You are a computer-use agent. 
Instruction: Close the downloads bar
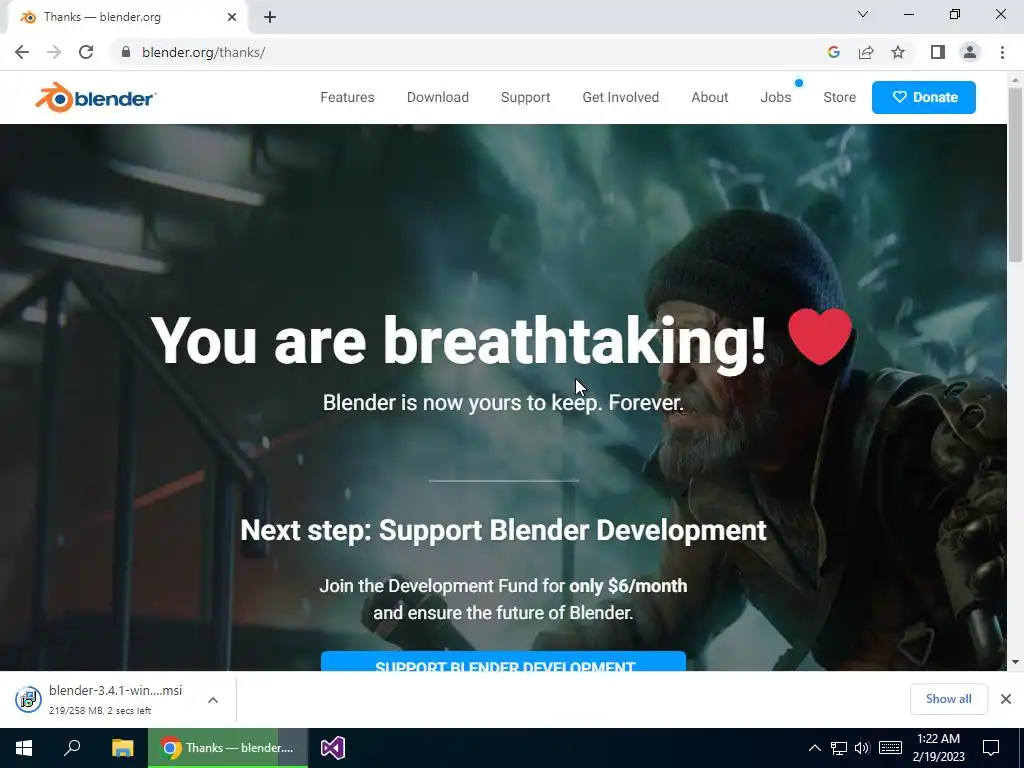tap(1006, 699)
